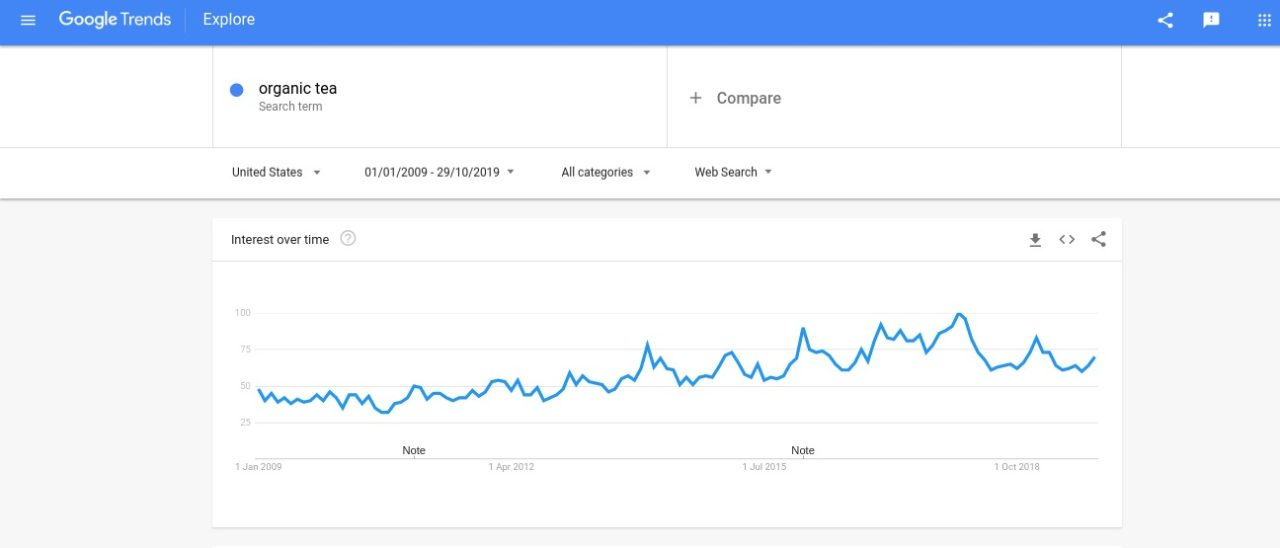The width and height of the screenshot is (1280, 548).
Task: Expand the All categories dropdown
Action: (606, 172)
